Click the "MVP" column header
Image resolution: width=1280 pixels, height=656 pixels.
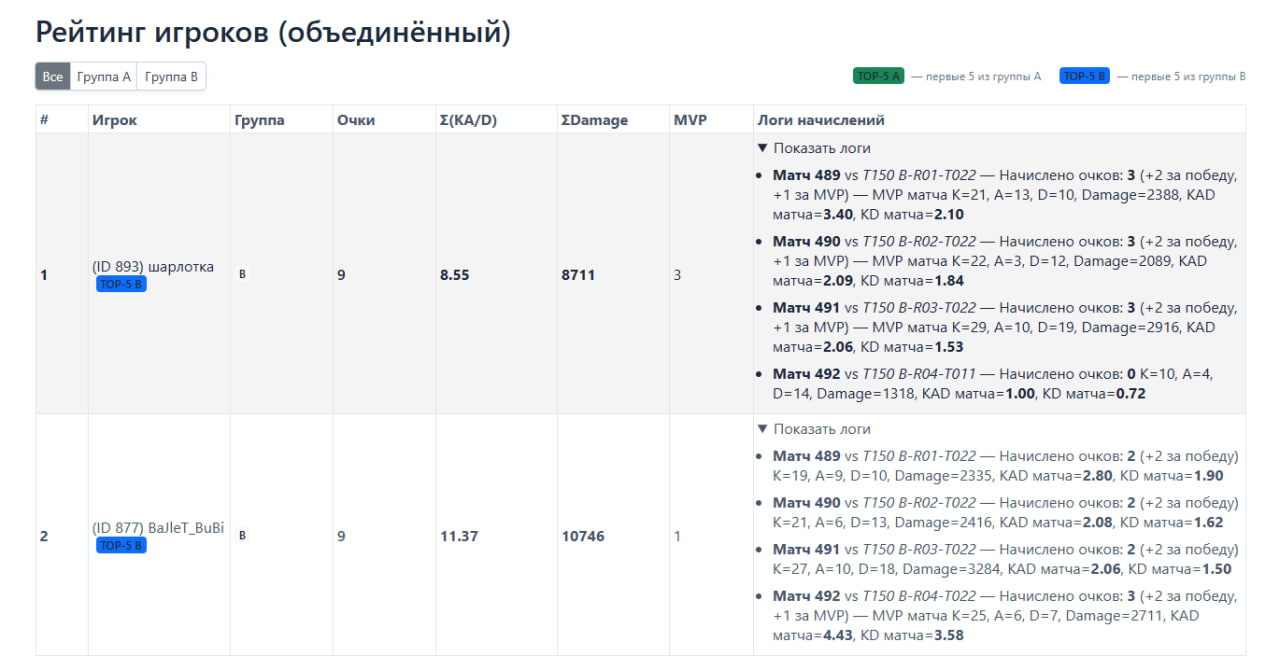[x=690, y=120]
